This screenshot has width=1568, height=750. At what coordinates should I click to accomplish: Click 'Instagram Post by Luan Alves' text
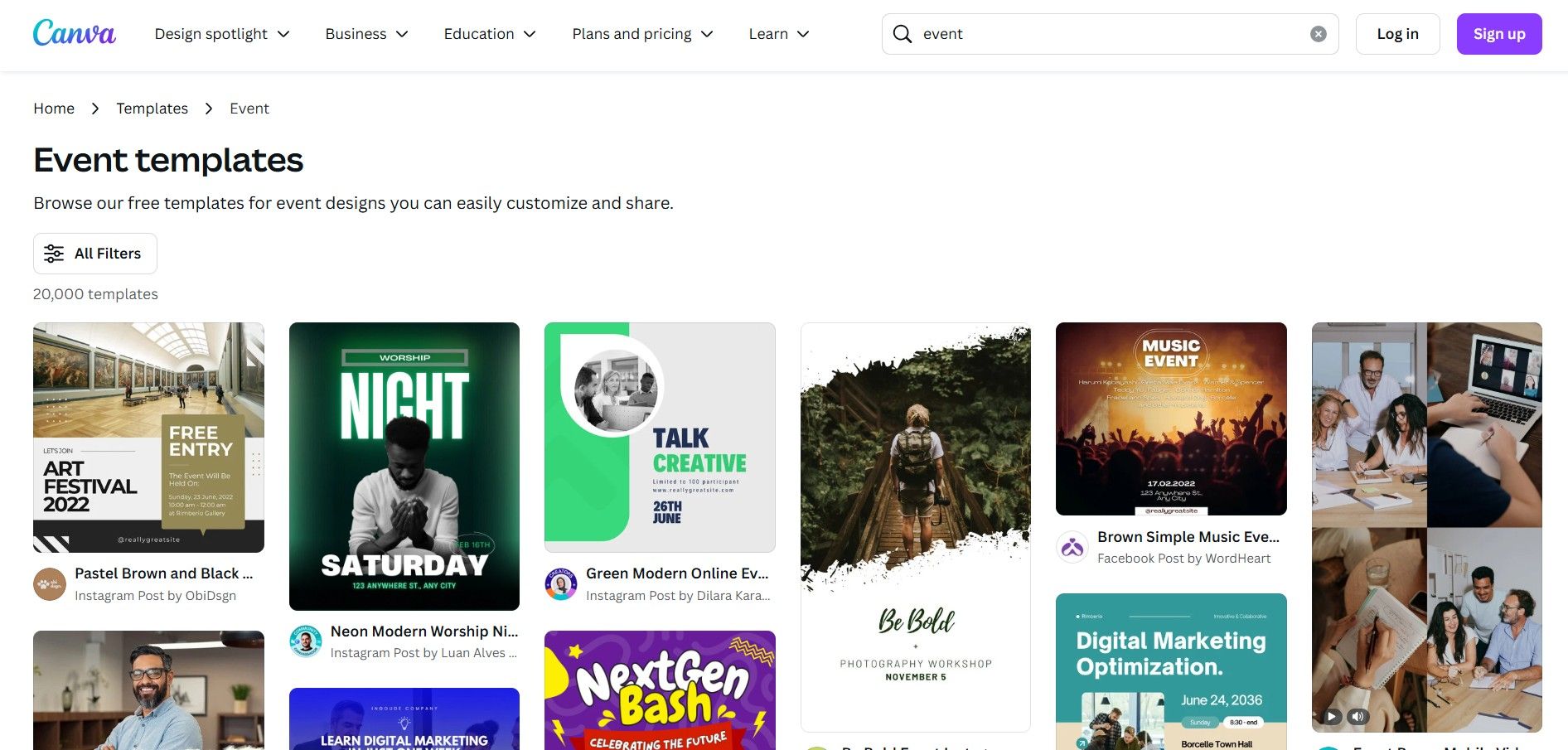point(423,653)
